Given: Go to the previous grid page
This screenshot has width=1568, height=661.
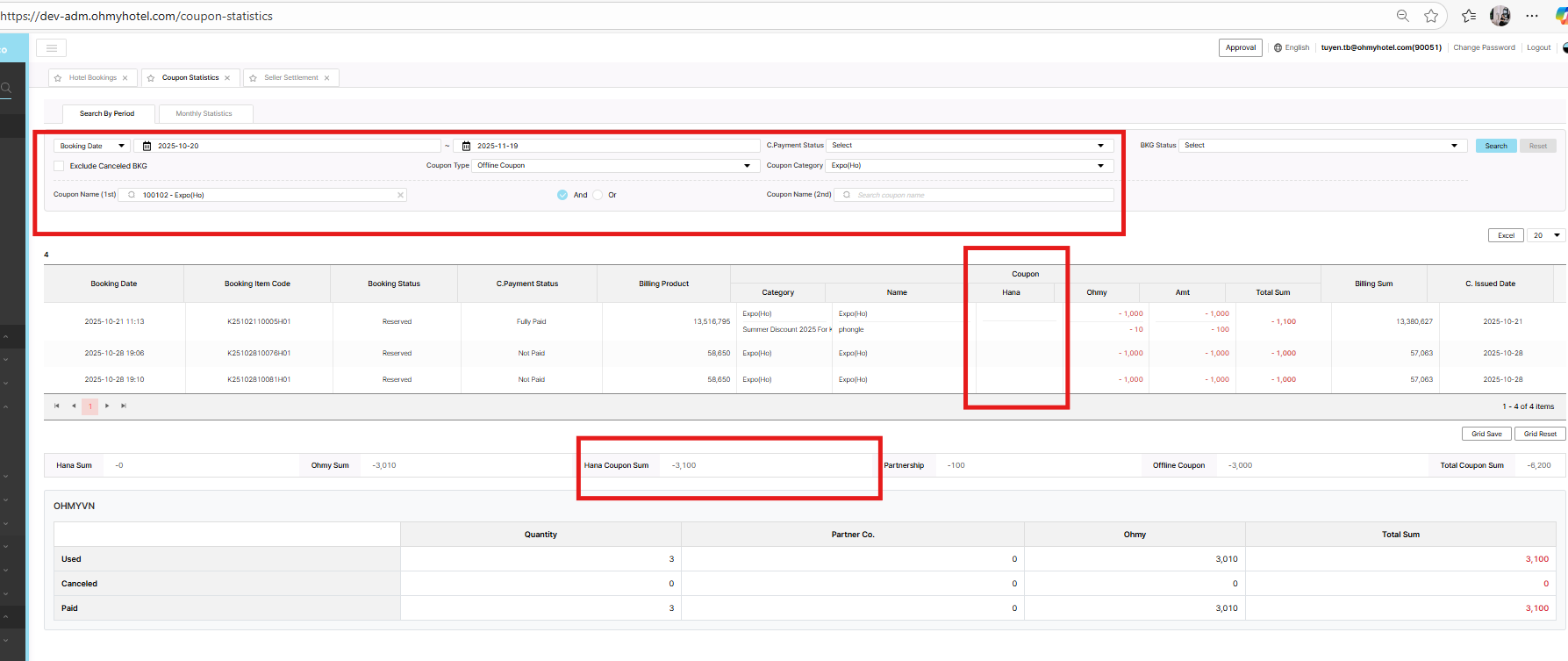Looking at the screenshot, I should 74,406.
